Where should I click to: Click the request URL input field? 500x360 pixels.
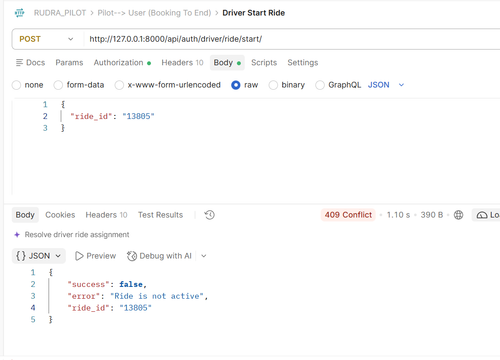[293, 39]
